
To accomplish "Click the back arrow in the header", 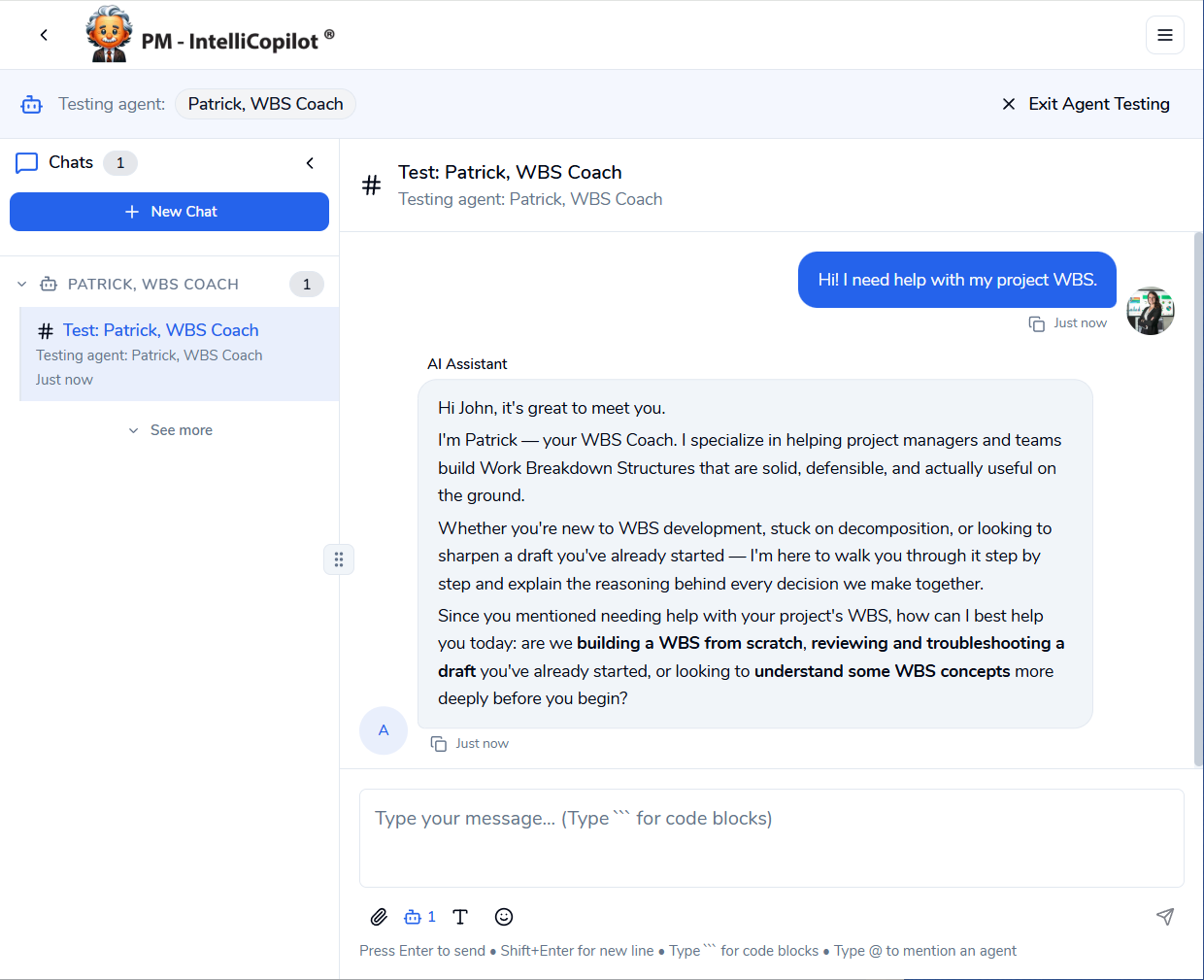I will click(44, 34).
